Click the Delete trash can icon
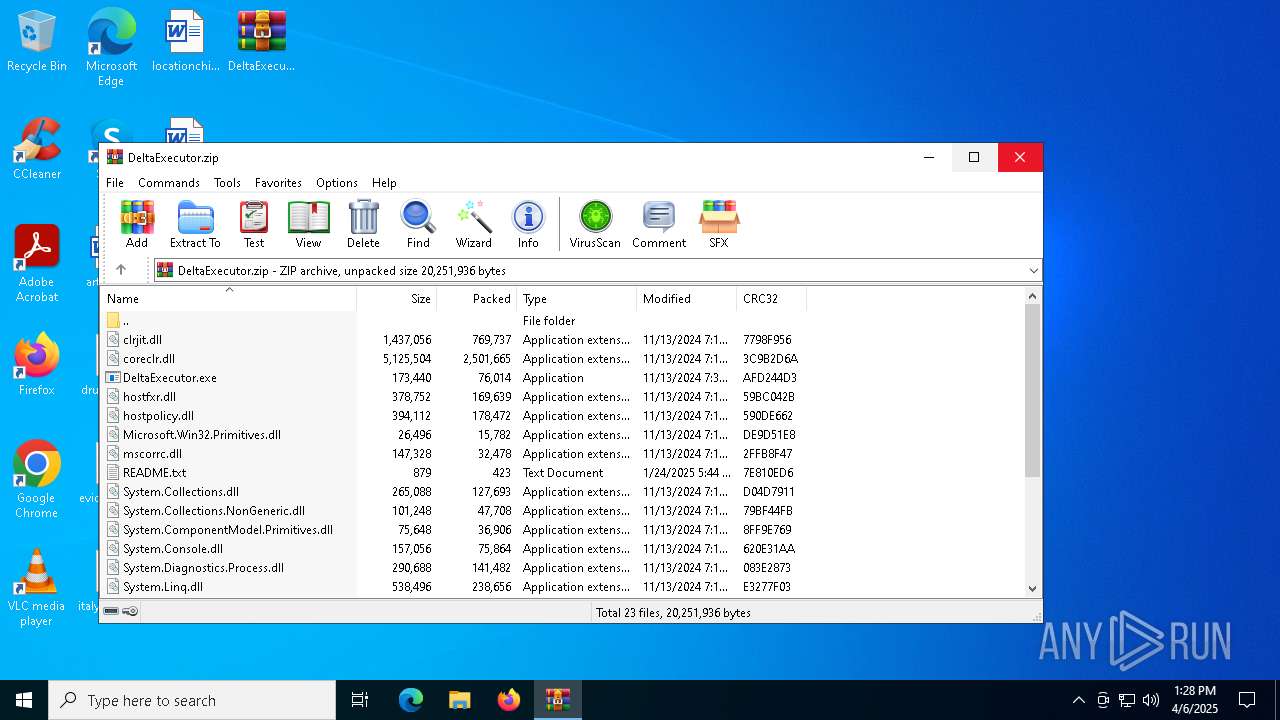The height and width of the screenshot is (720, 1280). tap(363, 224)
